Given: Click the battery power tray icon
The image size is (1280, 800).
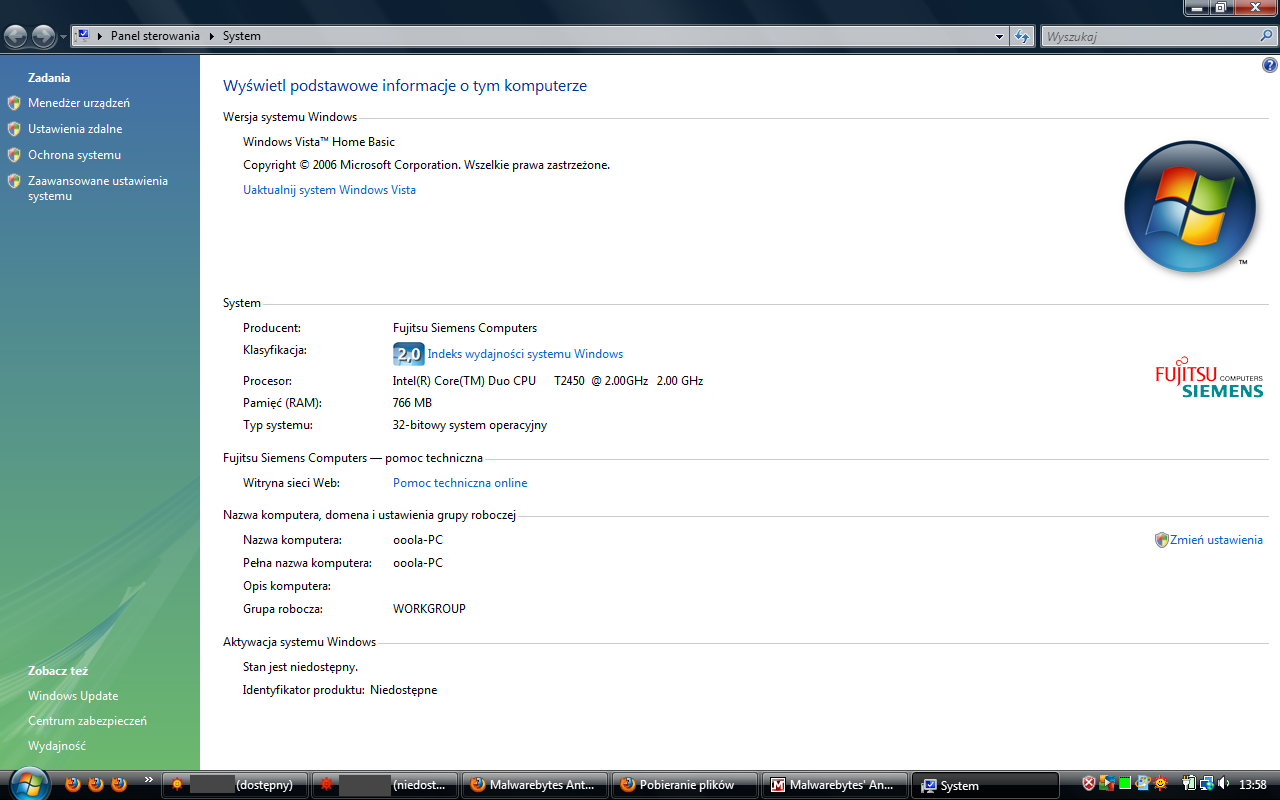Looking at the screenshot, I should pyautogui.click(x=1189, y=784).
